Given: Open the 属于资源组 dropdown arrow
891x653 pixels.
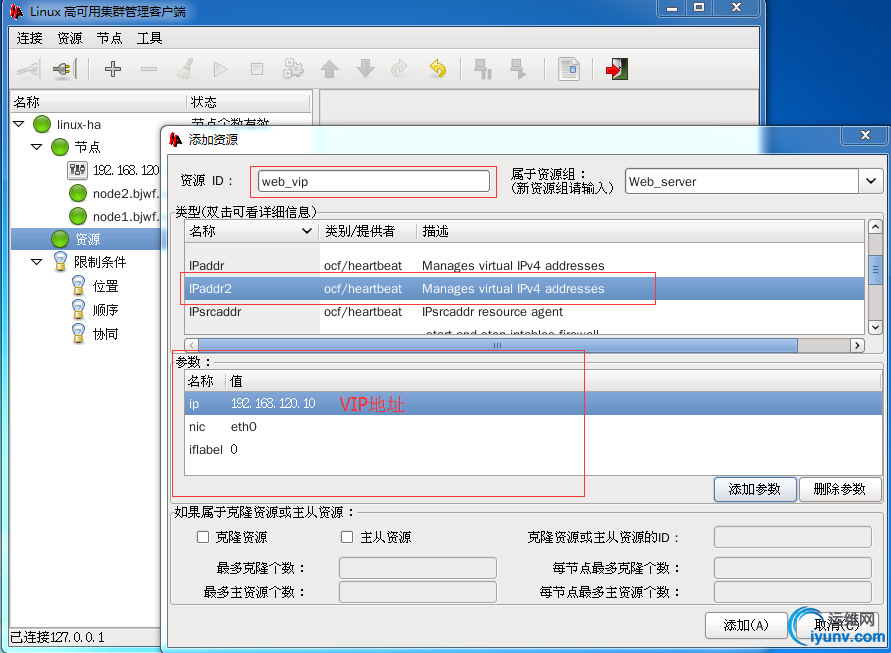Looking at the screenshot, I should point(871,181).
